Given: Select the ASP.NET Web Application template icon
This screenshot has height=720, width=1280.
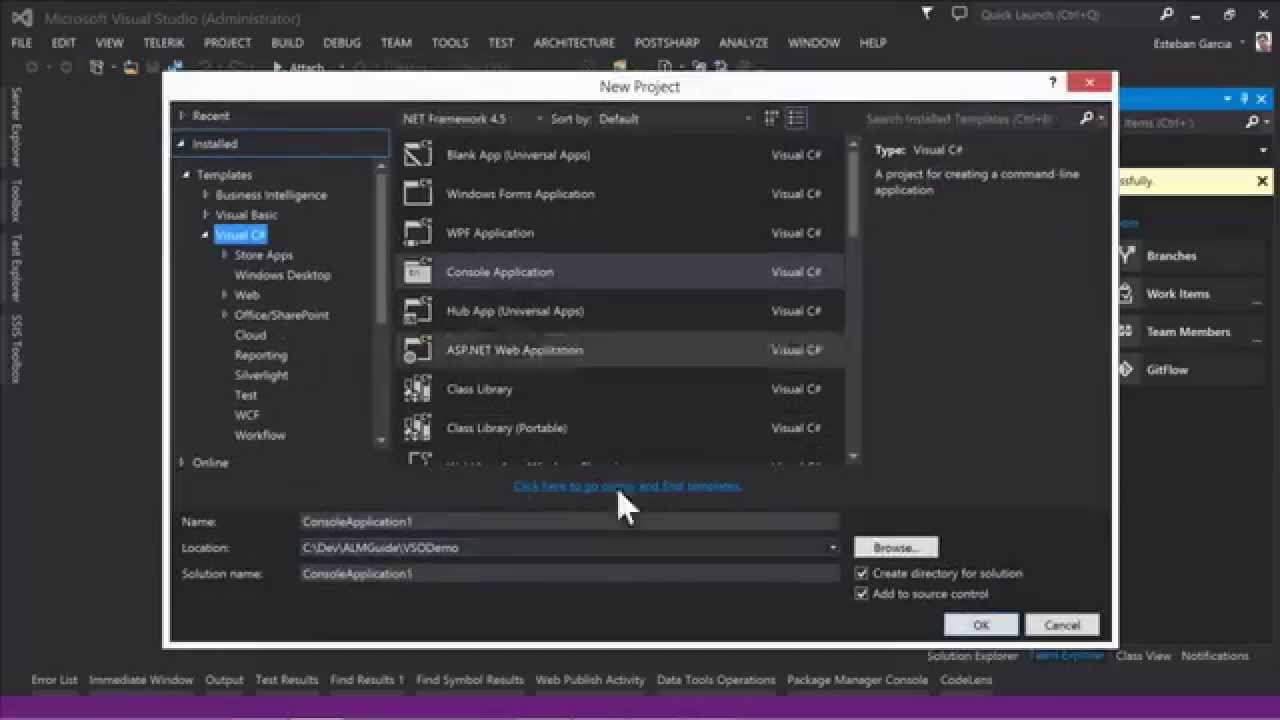Looking at the screenshot, I should pos(417,350).
